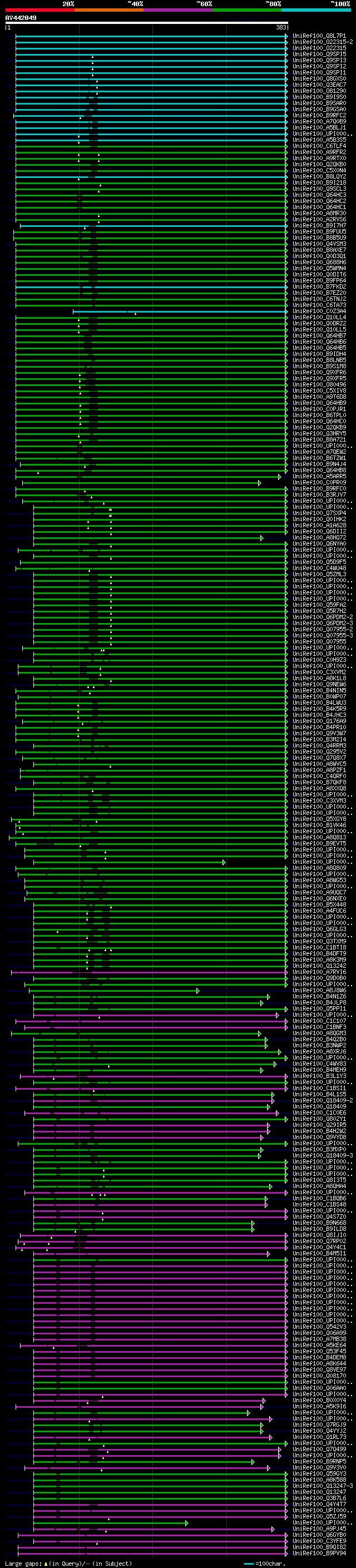Image resolution: width=356 pixels, height=1568 pixels.
Task: Open hit UniRef100_O22315-2
Action: pos(323,42)
